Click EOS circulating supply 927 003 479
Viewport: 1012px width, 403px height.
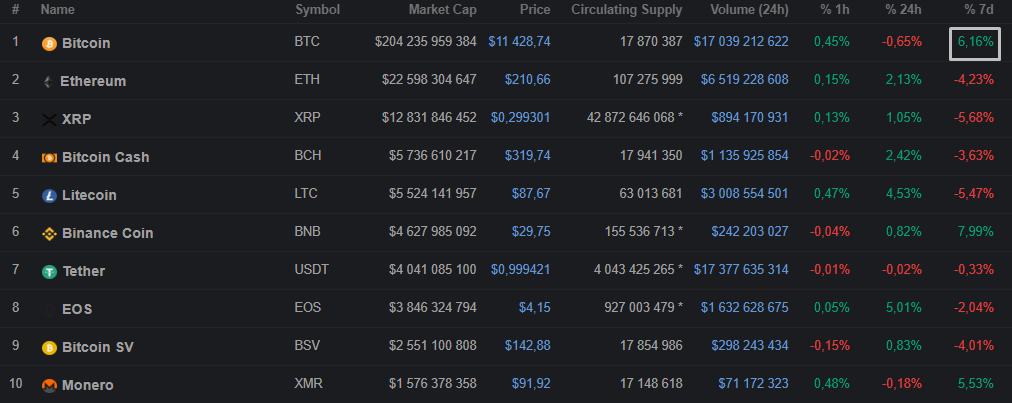[x=641, y=308]
